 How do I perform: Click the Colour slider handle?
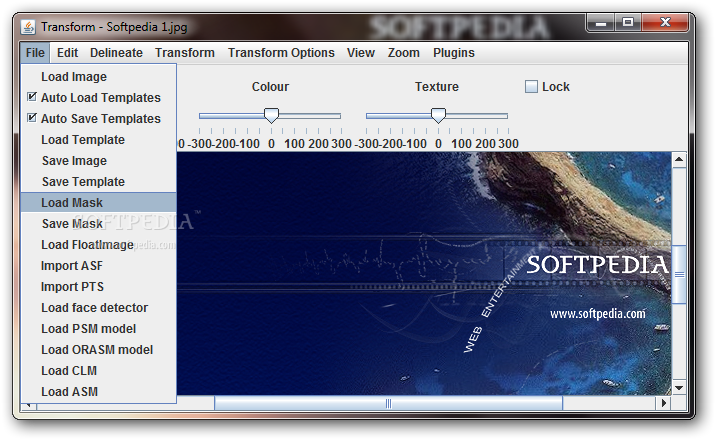tap(272, 115)
